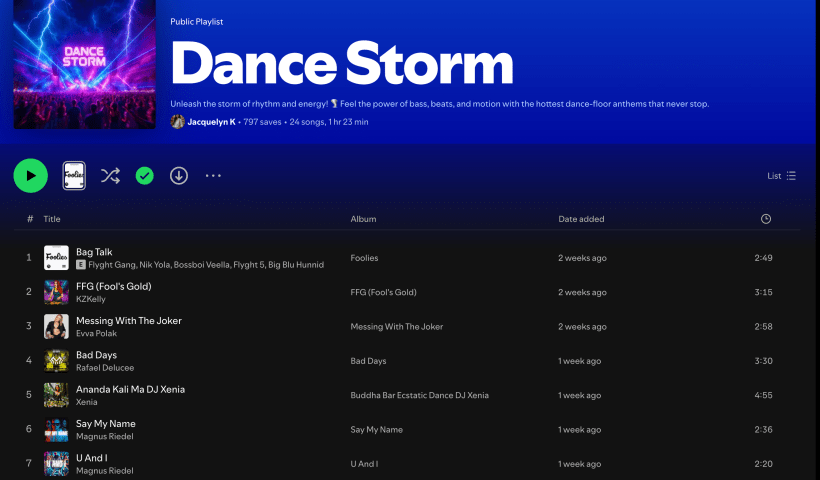Click the Foolies album preview thumbnail
820x480 pixels.
pos(74,176)
